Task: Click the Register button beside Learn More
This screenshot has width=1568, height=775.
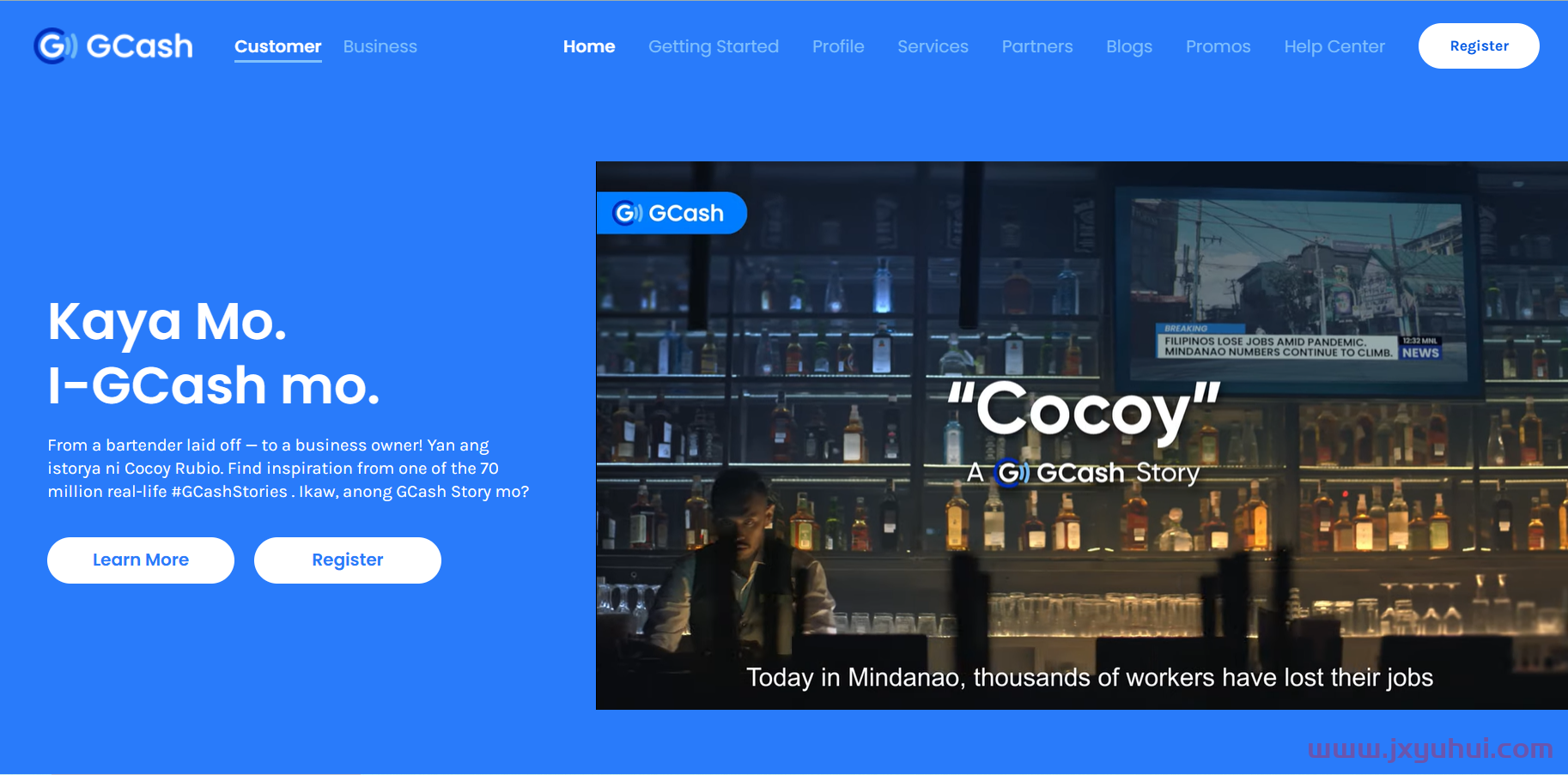Action: coord(348,560)
